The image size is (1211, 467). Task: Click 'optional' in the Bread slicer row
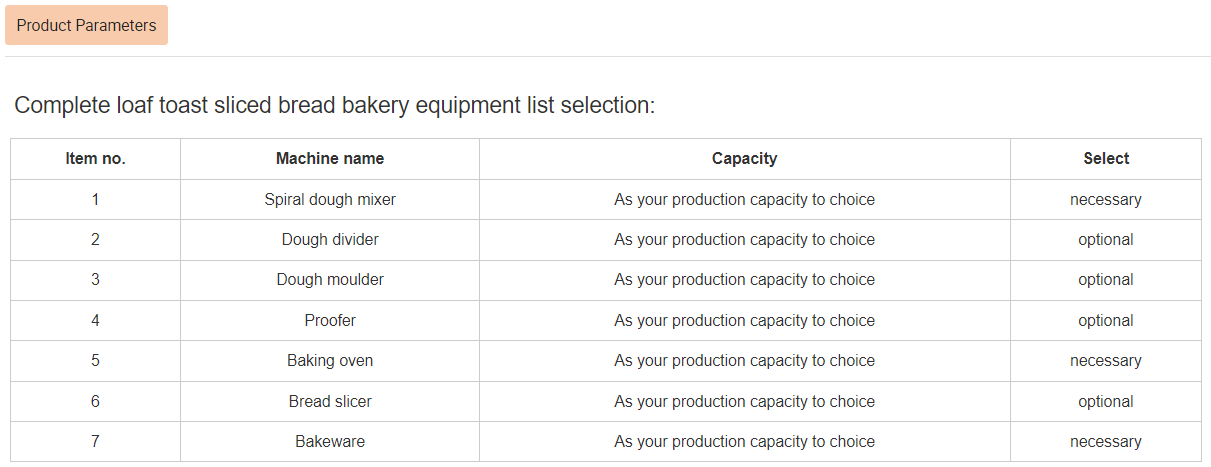tap(1106, 401)
